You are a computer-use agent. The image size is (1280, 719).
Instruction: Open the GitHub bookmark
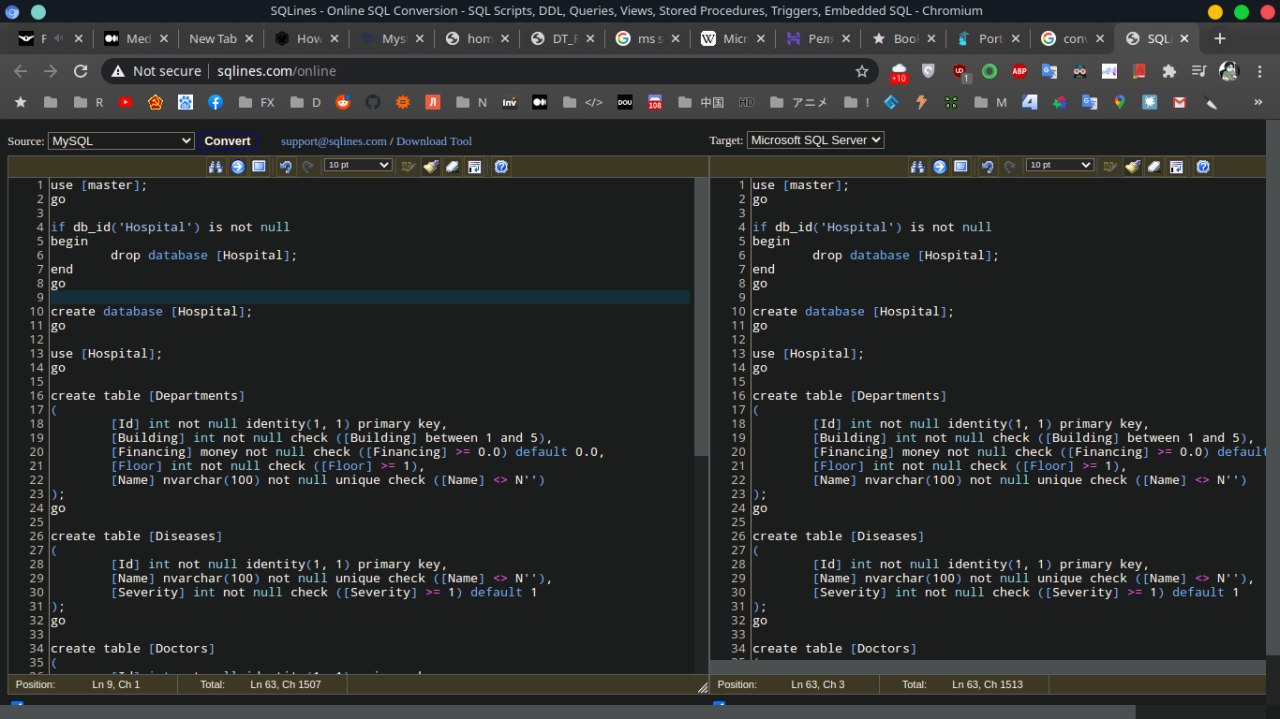tap(373, 102)
